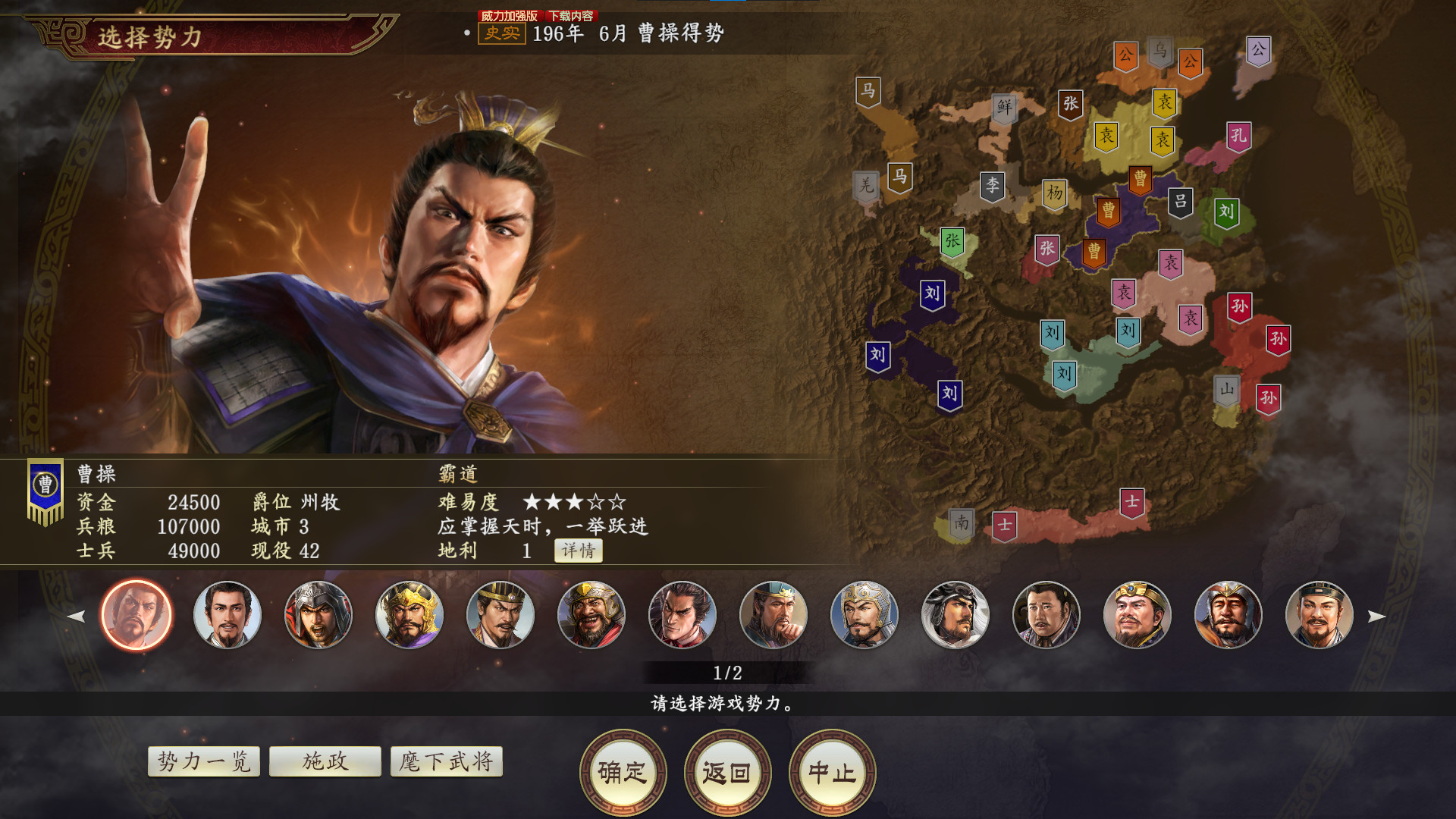Select the 山 faction flag on map

(1227, 390)
